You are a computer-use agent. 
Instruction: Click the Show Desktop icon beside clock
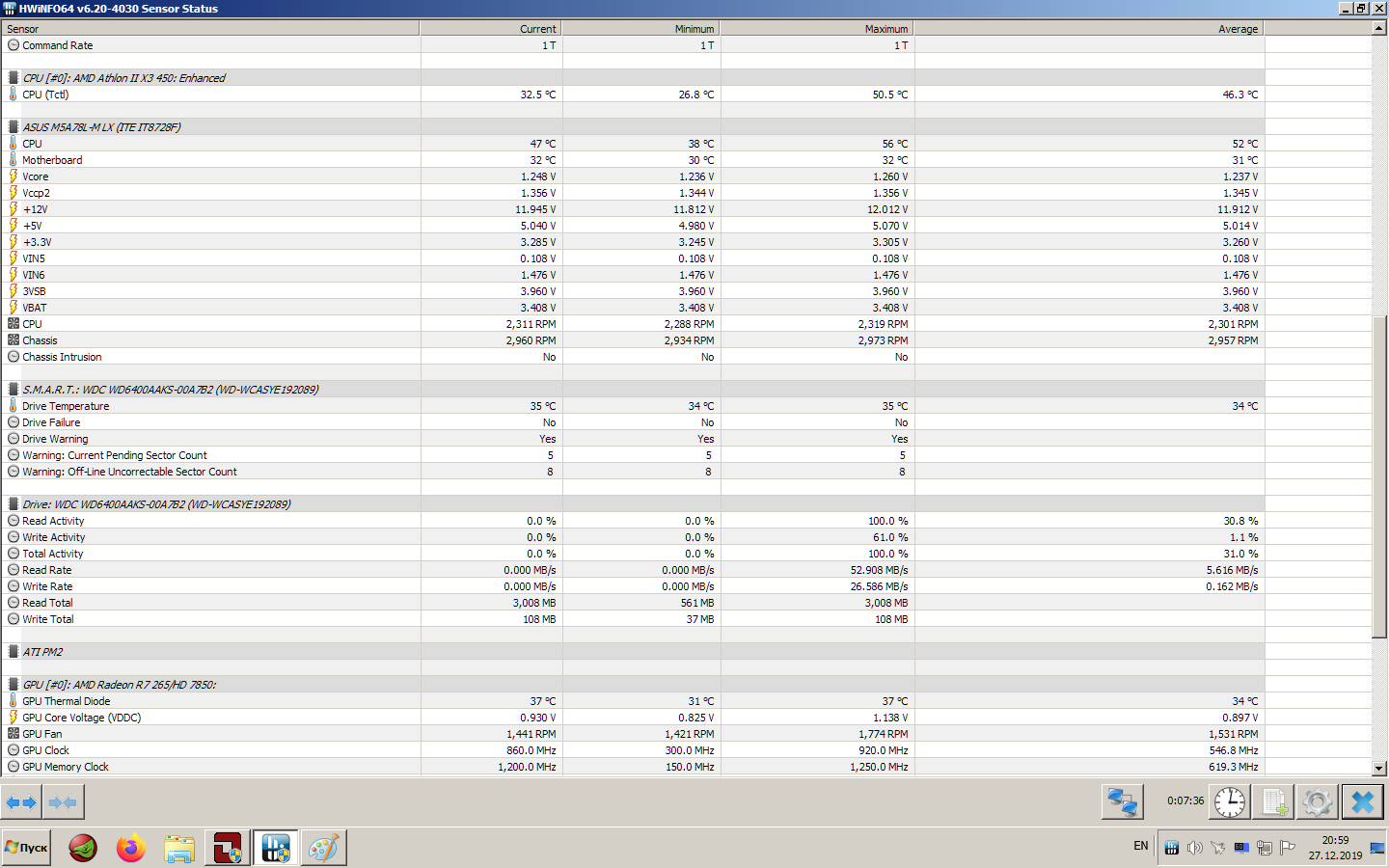[1378, 848]
